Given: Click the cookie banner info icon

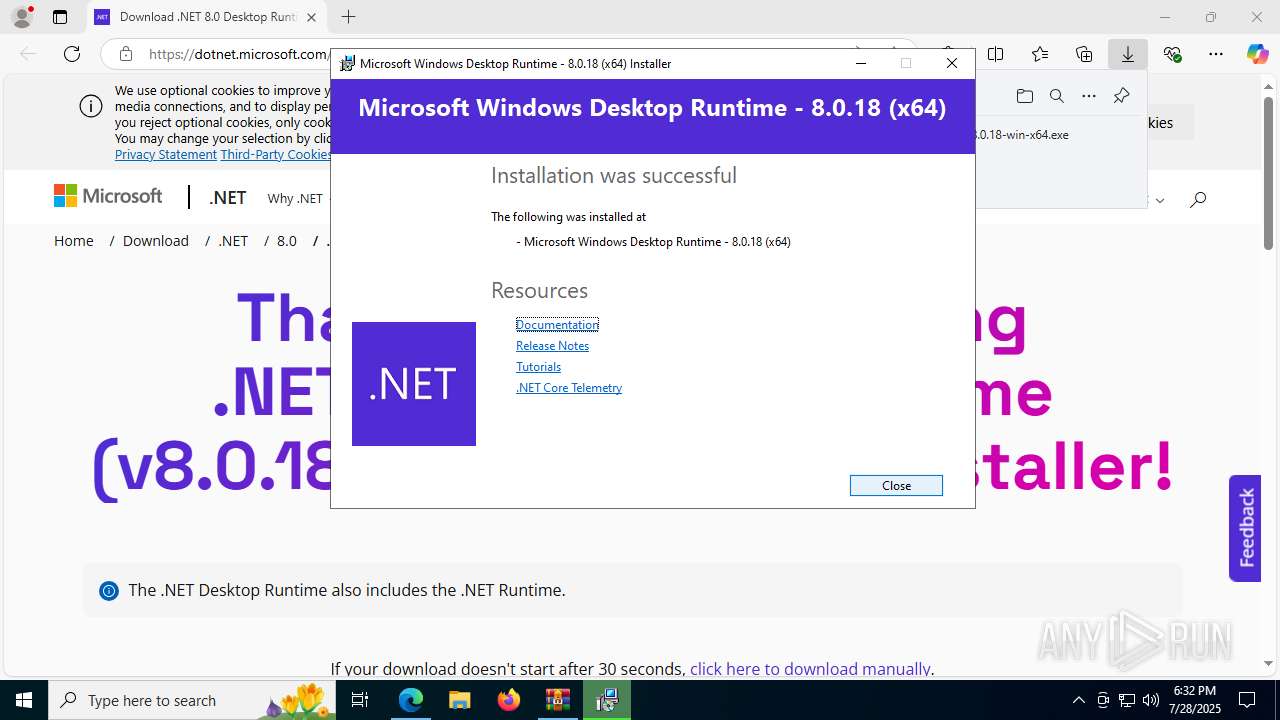Looking at the screenshot, I should tap(91, 106).
